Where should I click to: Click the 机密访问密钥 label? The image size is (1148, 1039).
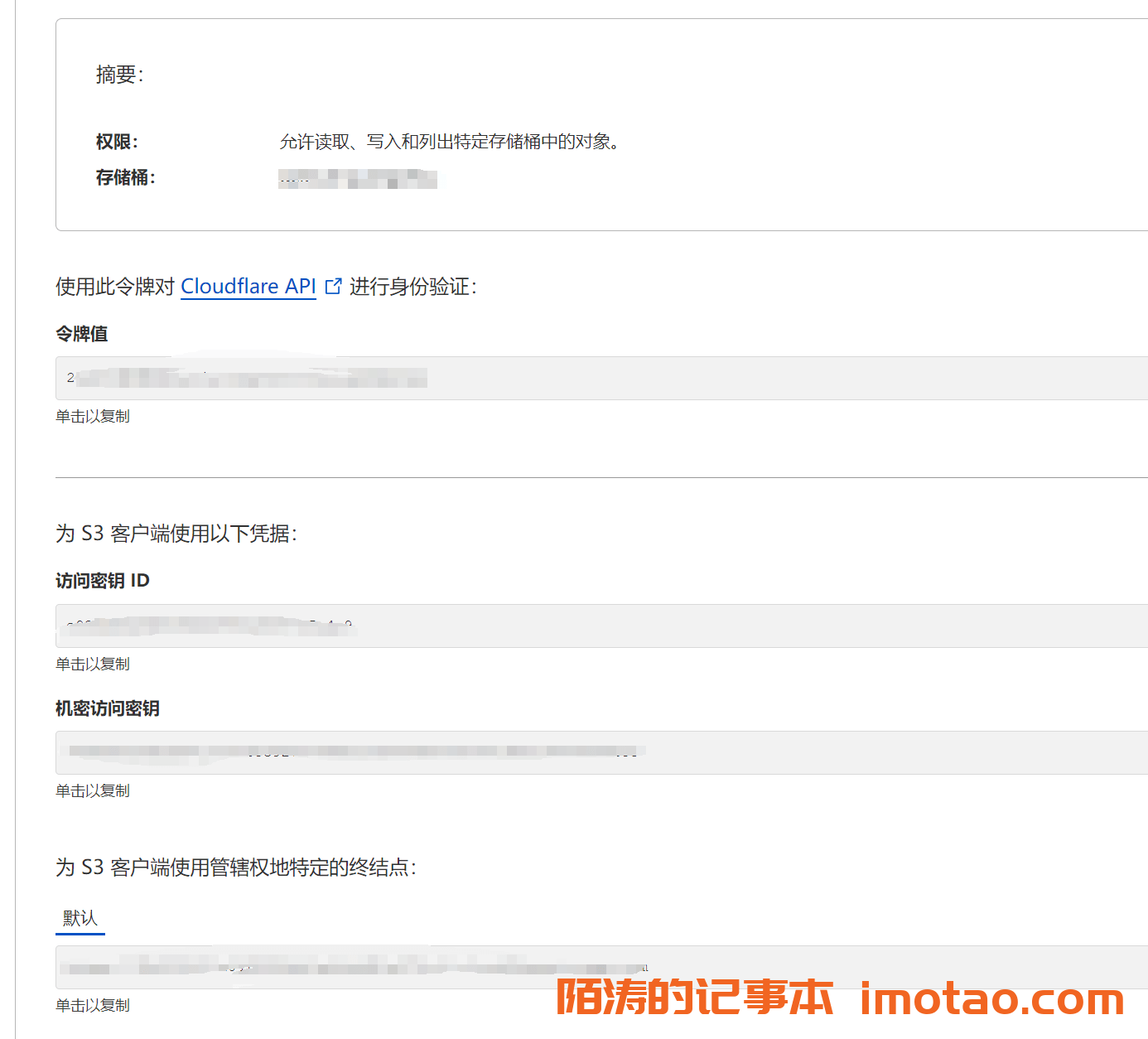pos(108,708)
